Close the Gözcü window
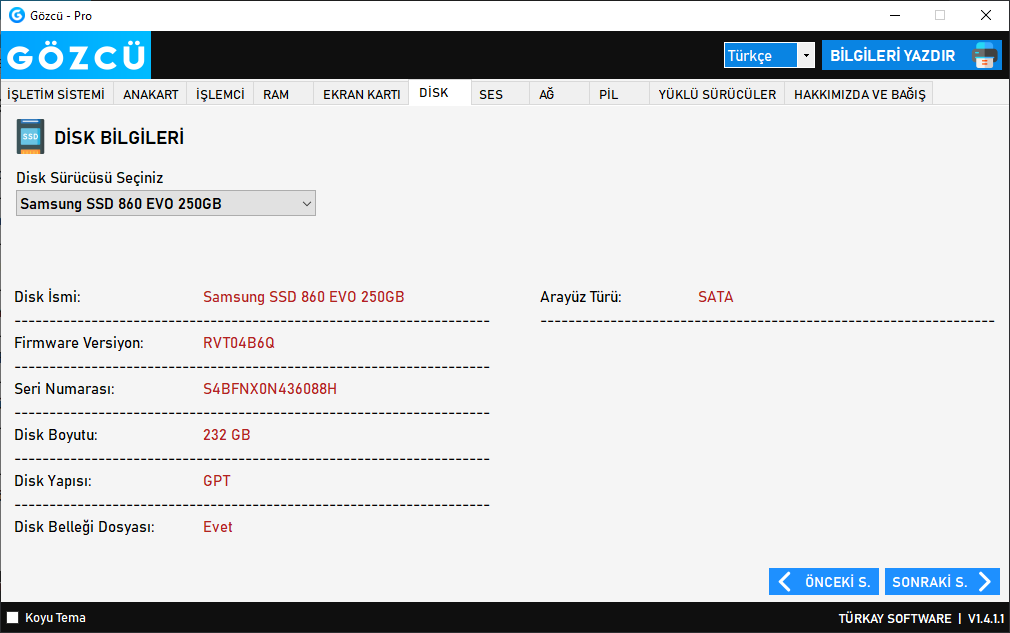 [x=986, y=15]
